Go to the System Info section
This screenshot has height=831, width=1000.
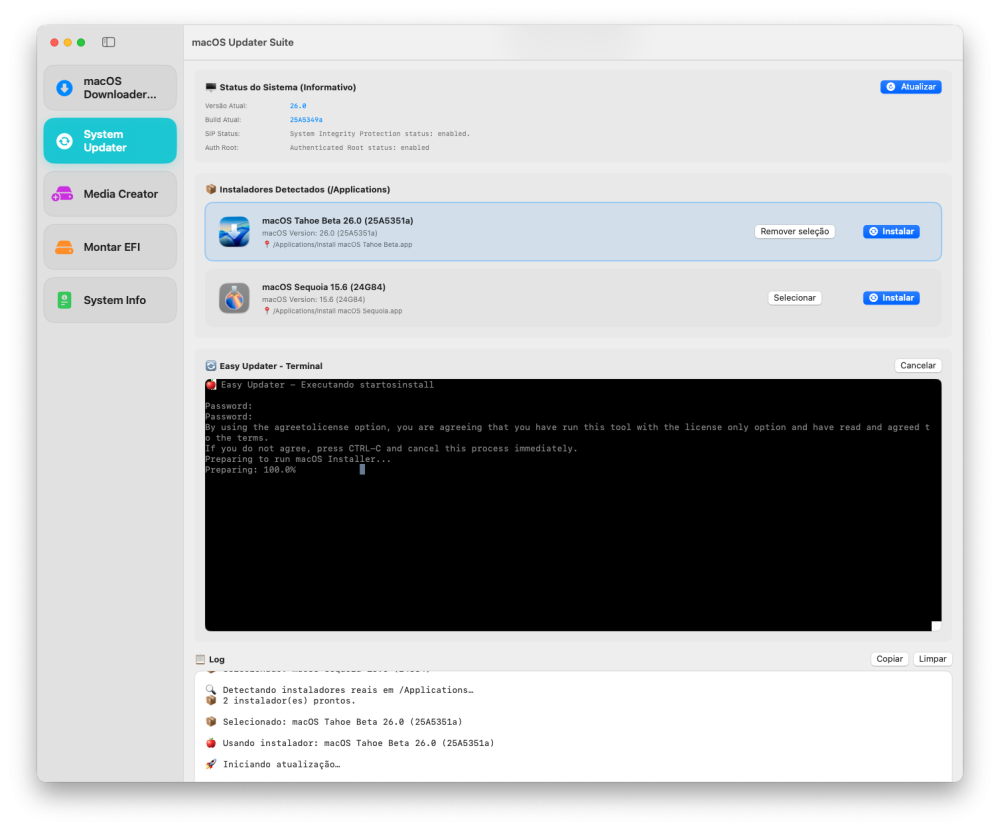[110, 300]
